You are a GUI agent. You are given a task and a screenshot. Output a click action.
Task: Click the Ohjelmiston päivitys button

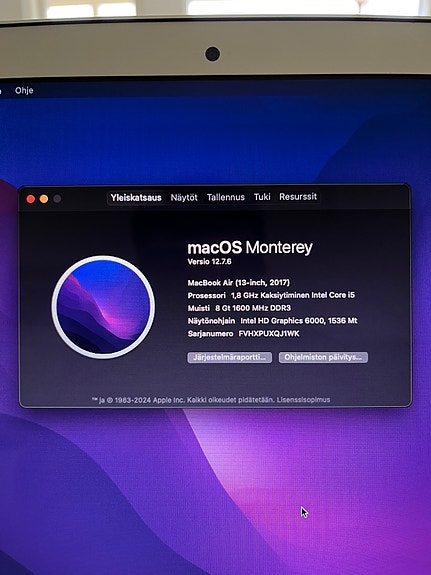pyautogui.click(x=323, y=357)
